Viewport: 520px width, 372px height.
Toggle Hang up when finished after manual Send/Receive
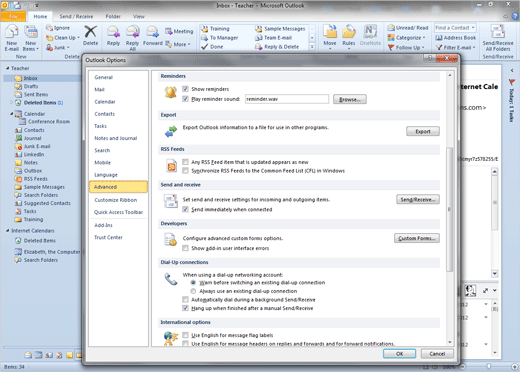(186, 308)
